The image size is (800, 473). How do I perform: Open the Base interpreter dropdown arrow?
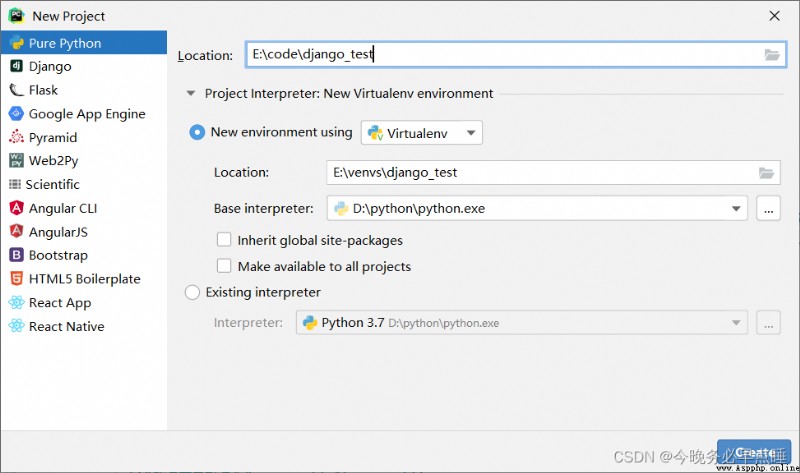click(x=736, y=208)
